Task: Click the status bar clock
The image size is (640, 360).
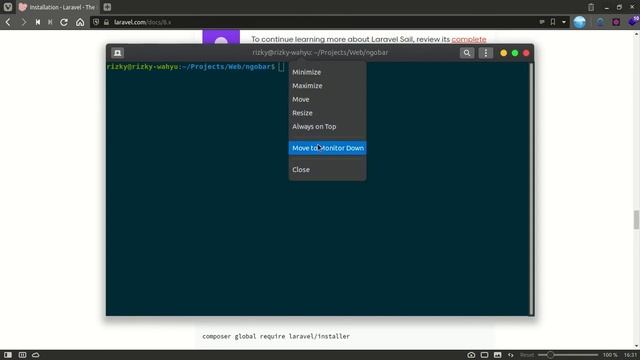Action: tap(630, 355)
